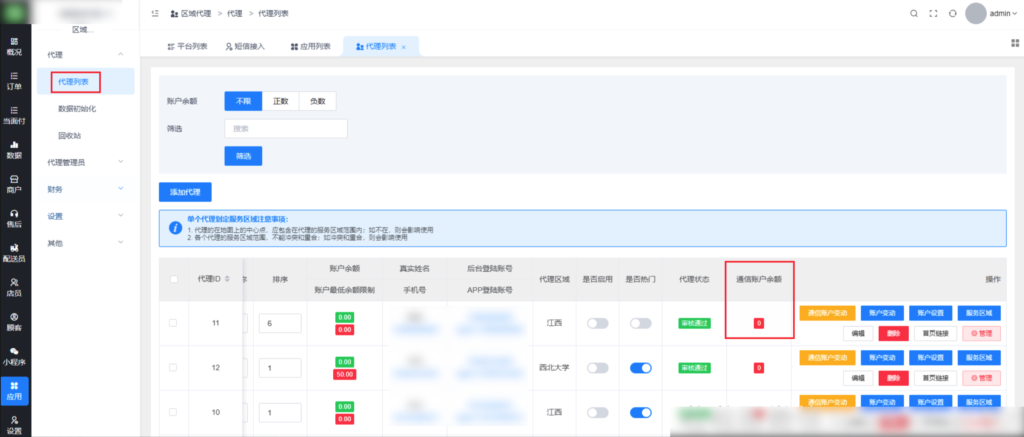The width and height of the screenshot is (1024, 437).
Task: Collapse the 代理 menu group
Action: click(86, 55)
